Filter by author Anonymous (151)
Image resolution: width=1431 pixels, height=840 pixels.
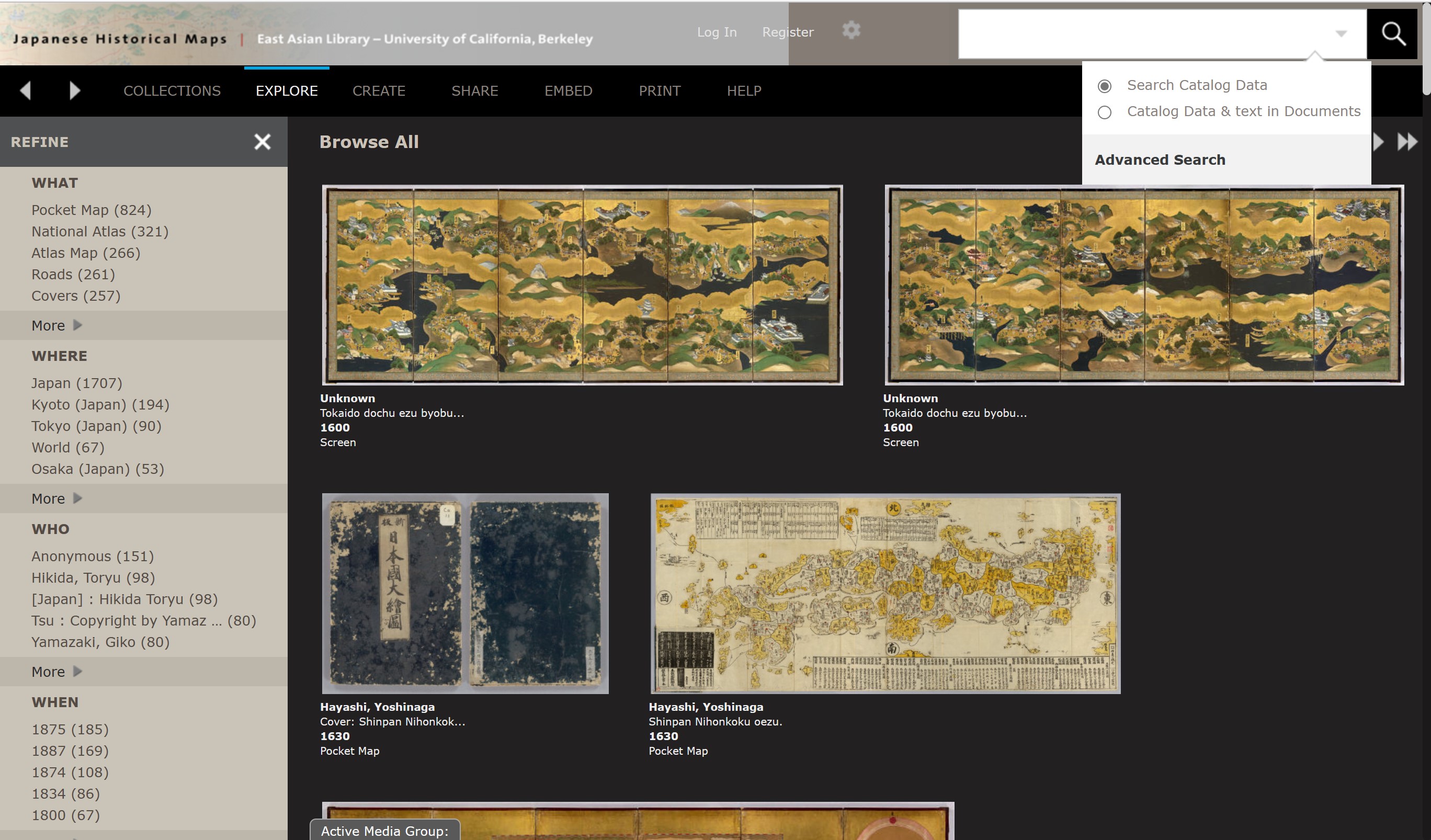(x=93, y=557)
